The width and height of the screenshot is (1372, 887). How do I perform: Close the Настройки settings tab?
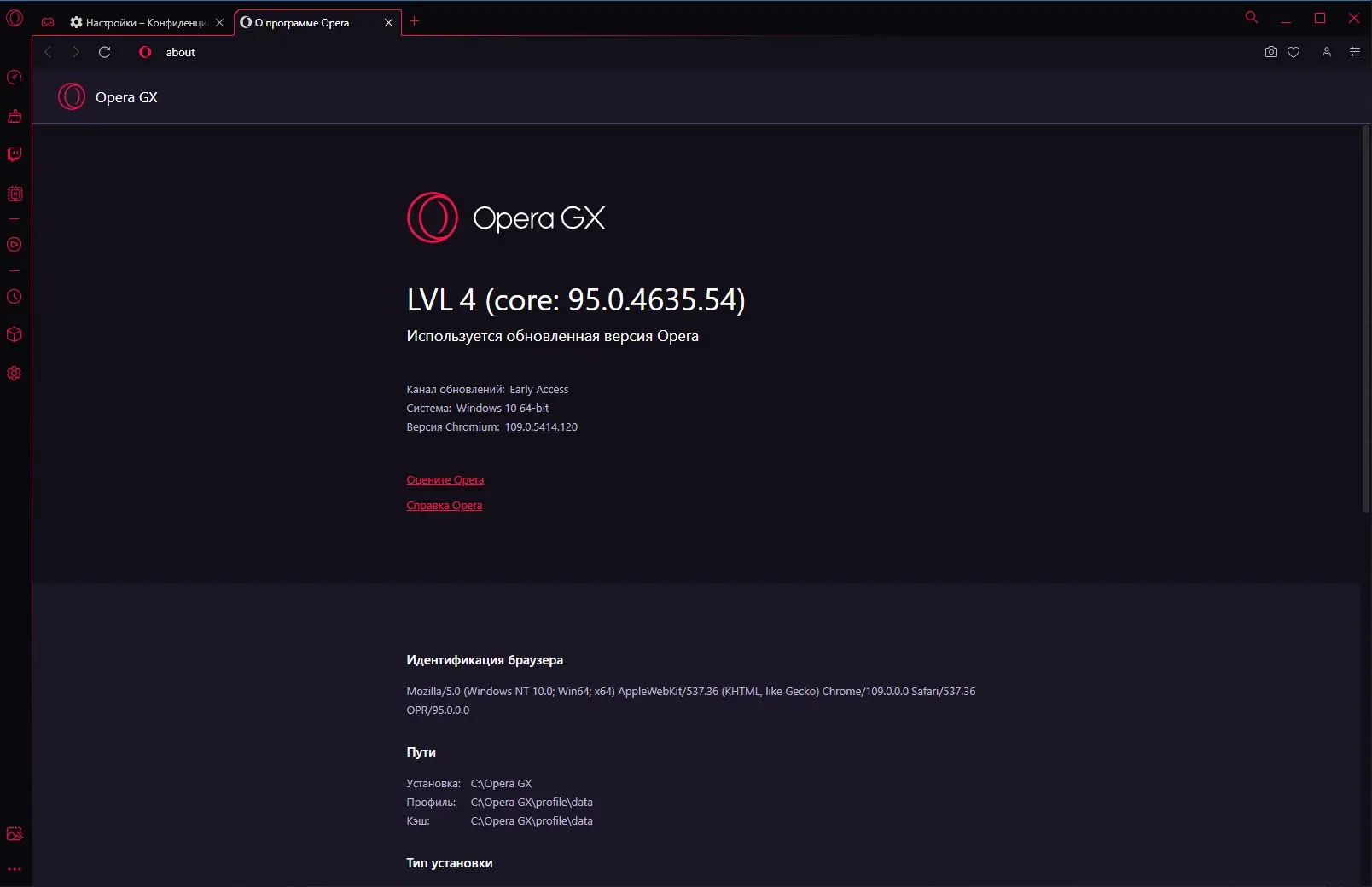pos(219,23)
